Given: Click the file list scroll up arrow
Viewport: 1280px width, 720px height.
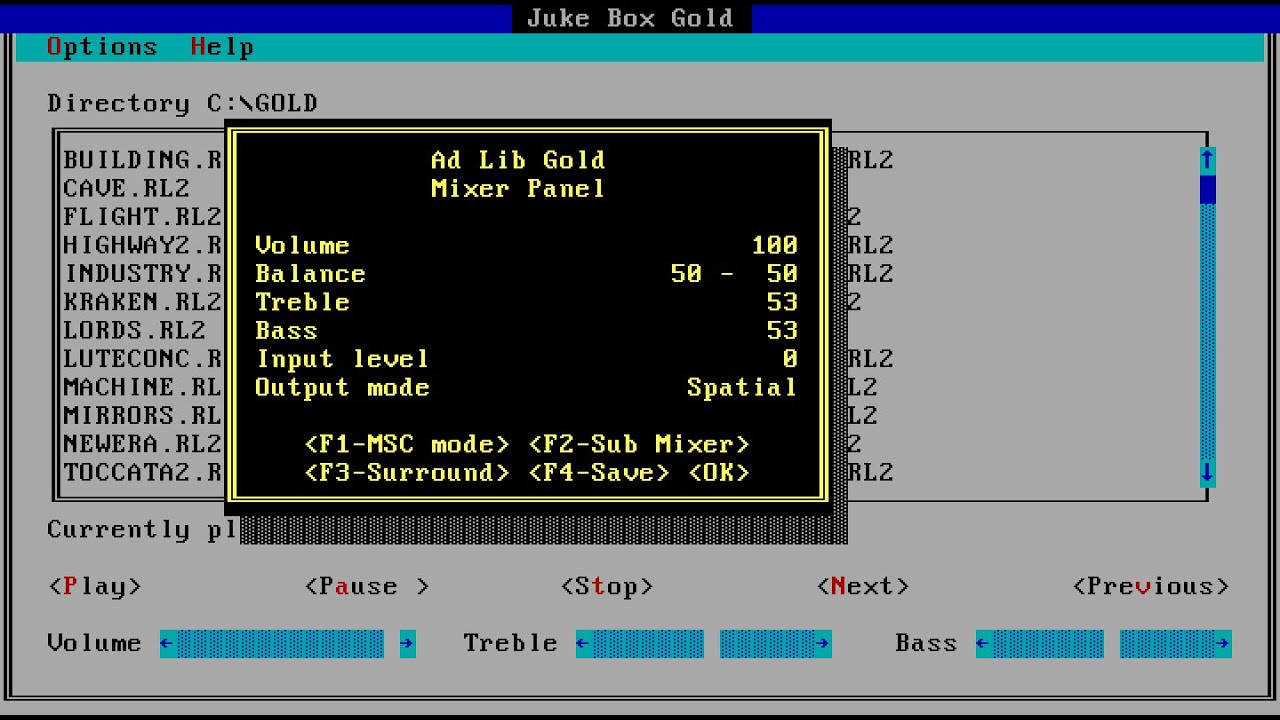Looking at the screenshot, I should click(x=1207, y=160).
